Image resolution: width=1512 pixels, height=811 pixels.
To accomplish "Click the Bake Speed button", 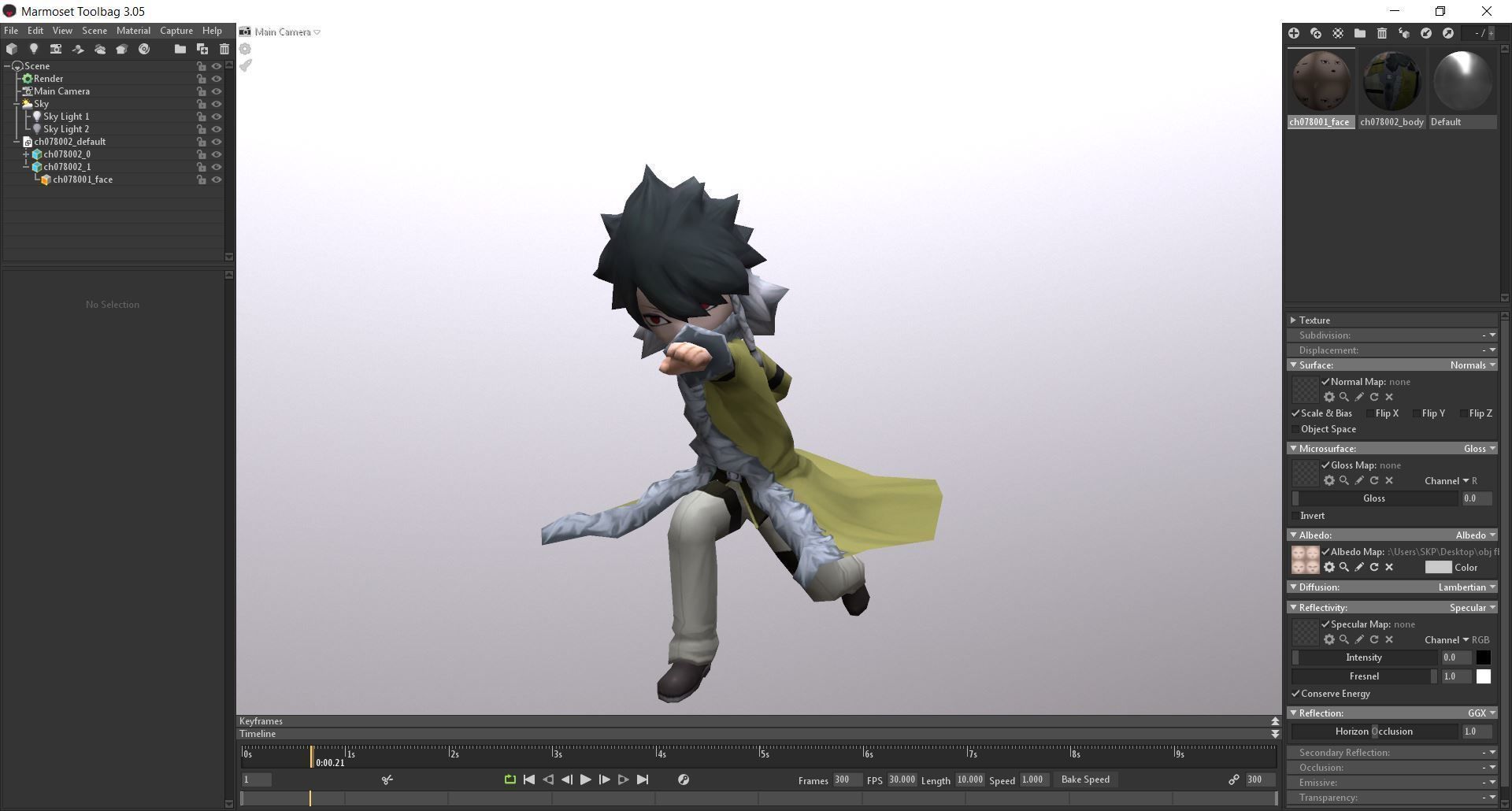I will [1085, 780].
